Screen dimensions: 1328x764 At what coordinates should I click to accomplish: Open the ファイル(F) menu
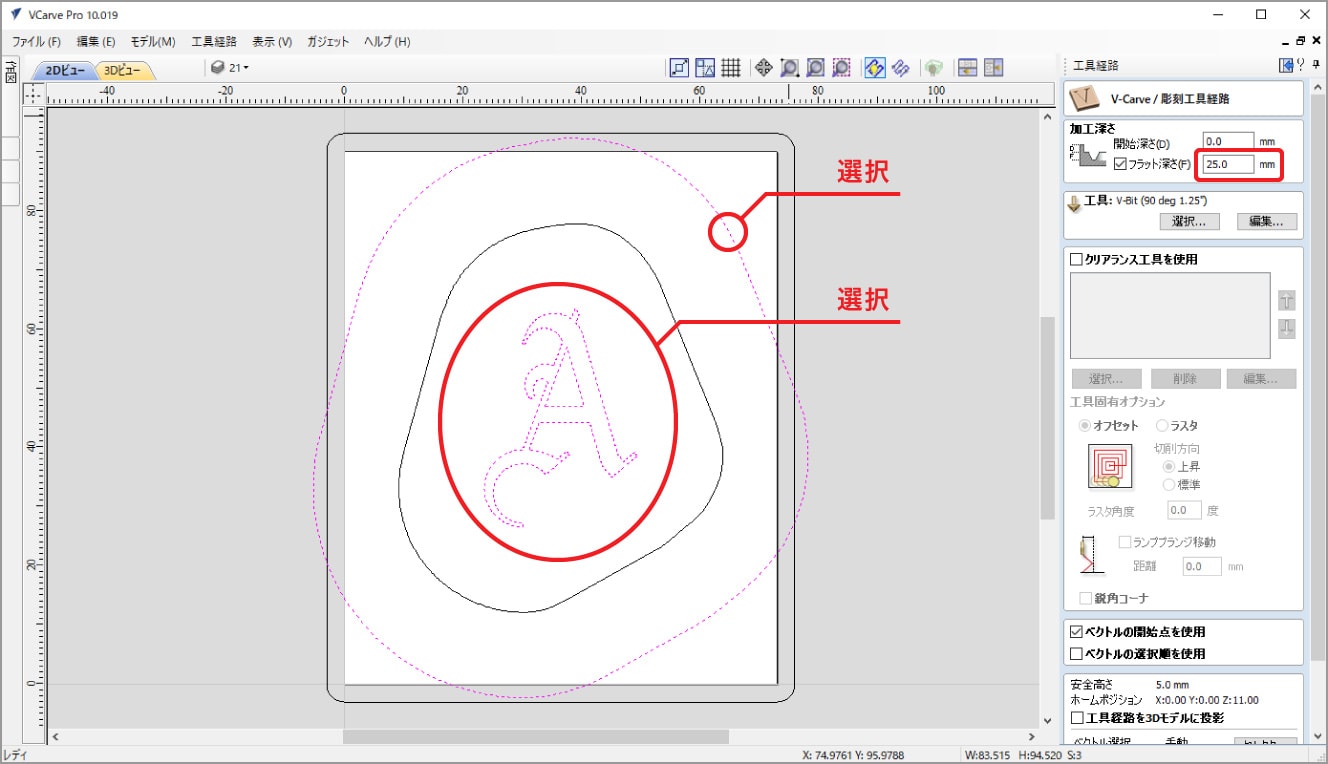click(x=36, y=42)
